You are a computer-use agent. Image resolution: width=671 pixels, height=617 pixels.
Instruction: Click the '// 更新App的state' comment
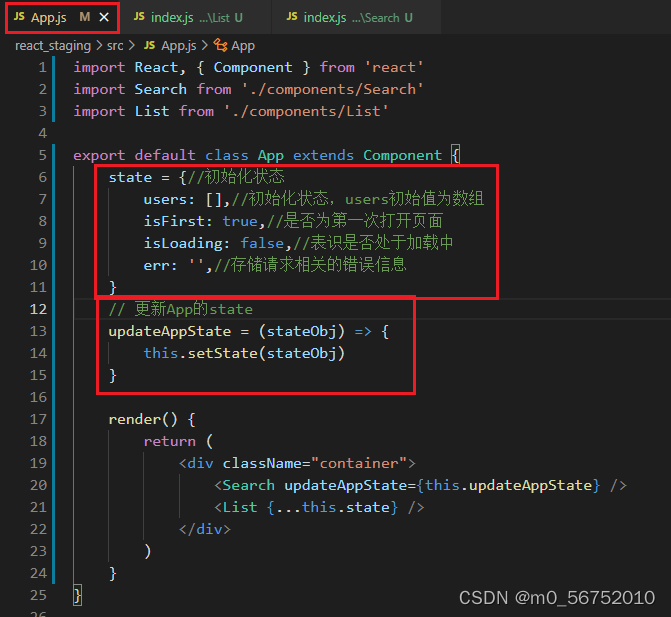point(181,309)
